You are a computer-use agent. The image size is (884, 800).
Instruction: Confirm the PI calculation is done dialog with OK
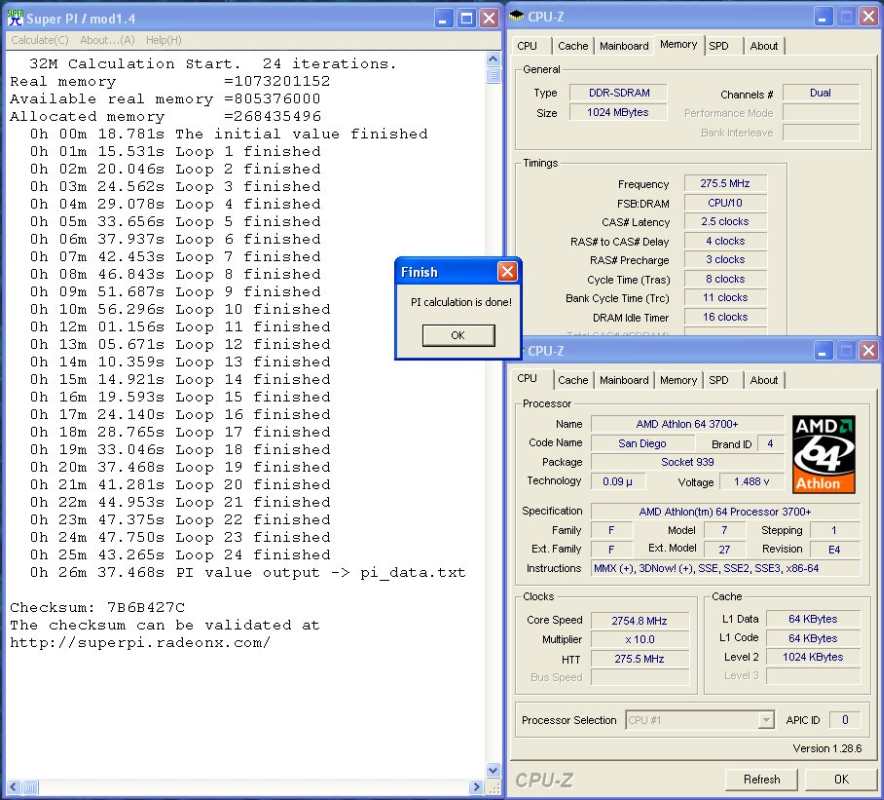[458, 335]
